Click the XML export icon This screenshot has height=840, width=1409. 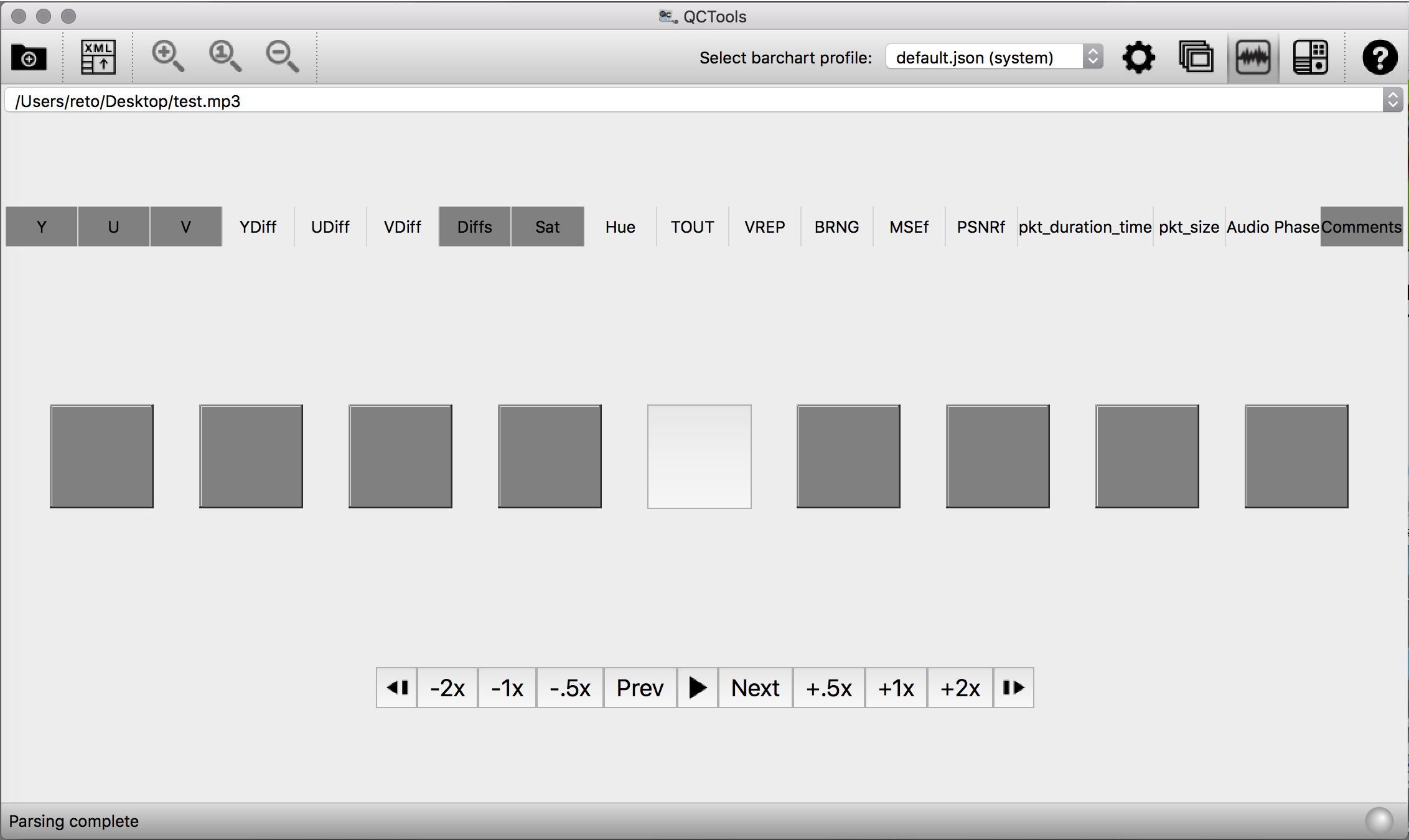(98, 57)
